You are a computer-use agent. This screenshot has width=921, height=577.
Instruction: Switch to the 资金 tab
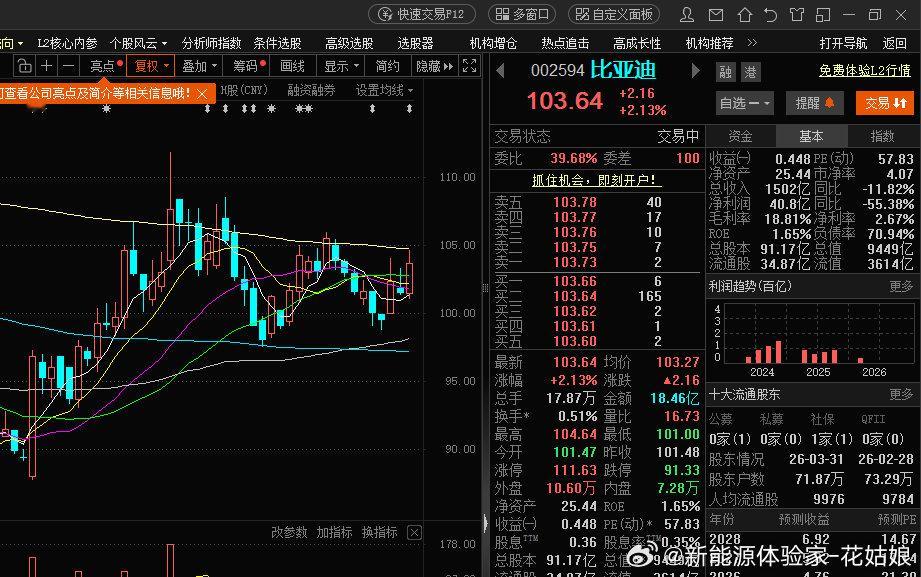point(740,136)
